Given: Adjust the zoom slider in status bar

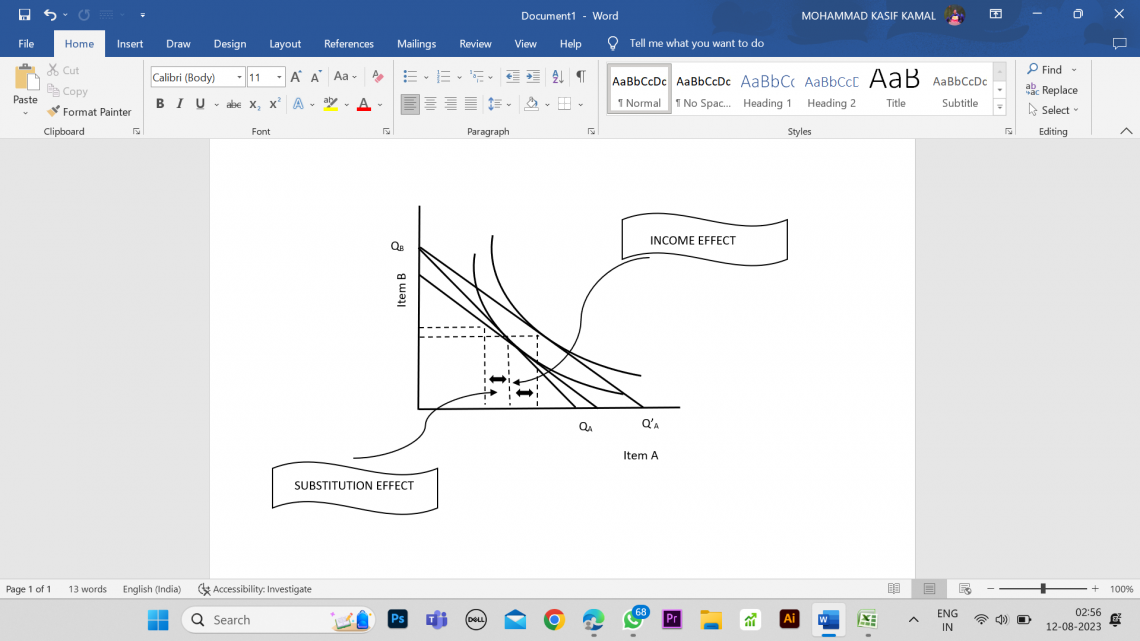Looking at the screenshot, I should tap(1043, 589).
